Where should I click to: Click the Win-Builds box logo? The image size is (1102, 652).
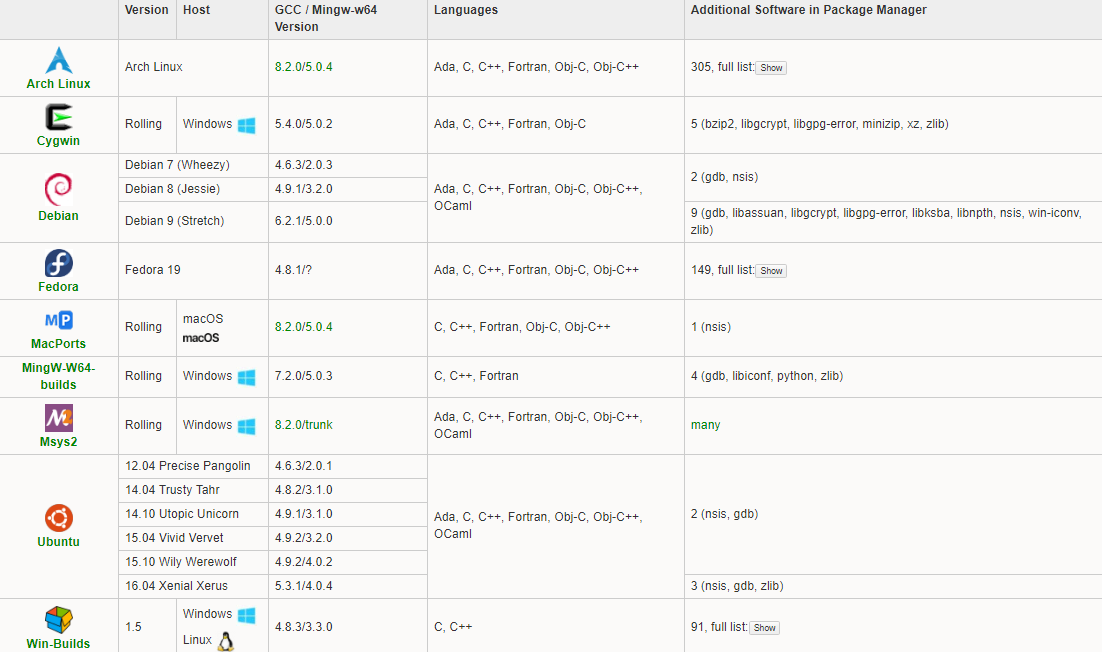tap(59, 620)
